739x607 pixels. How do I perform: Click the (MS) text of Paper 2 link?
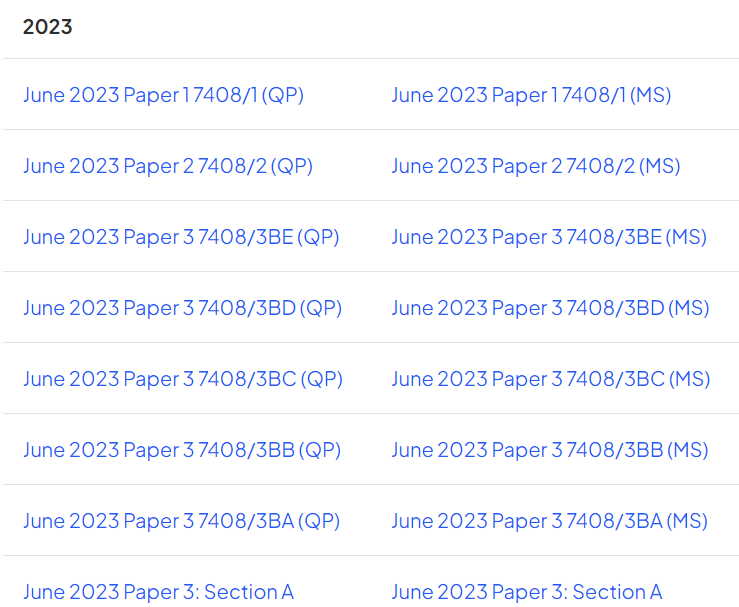click(660, 166)
